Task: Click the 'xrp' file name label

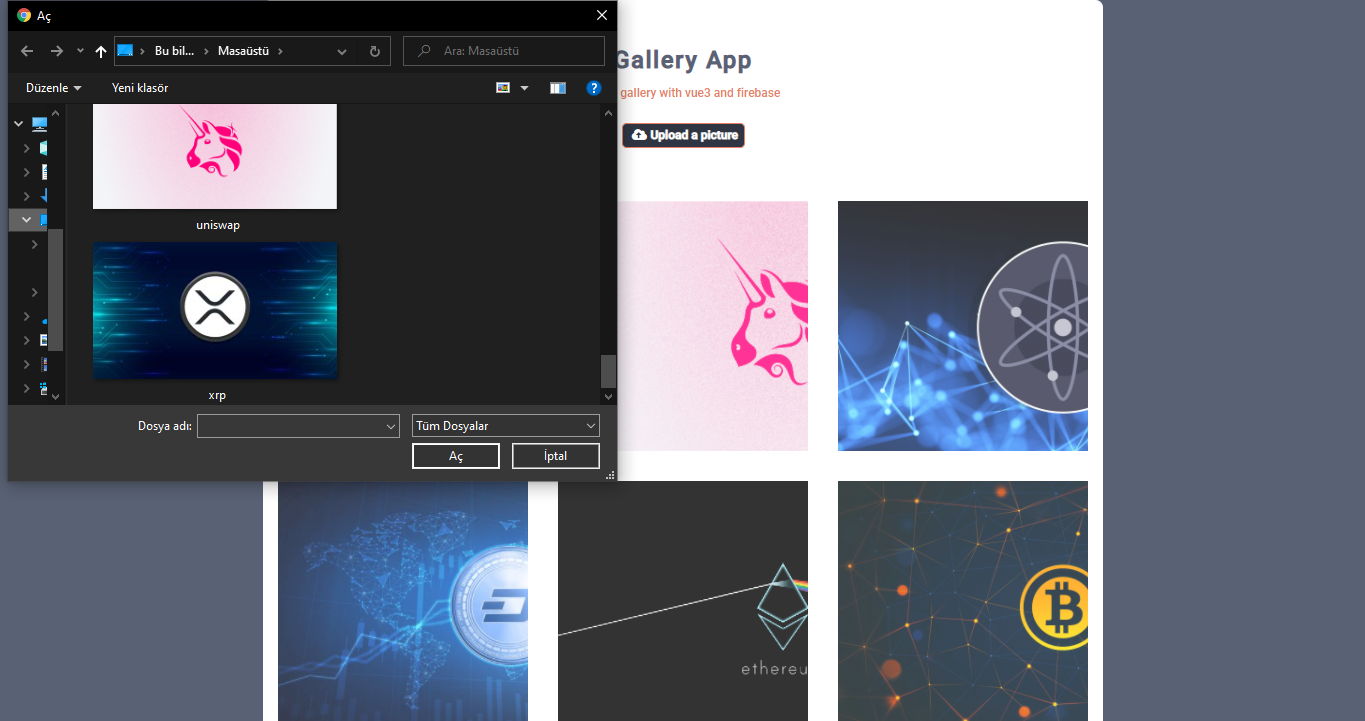Action: [217, 395]
